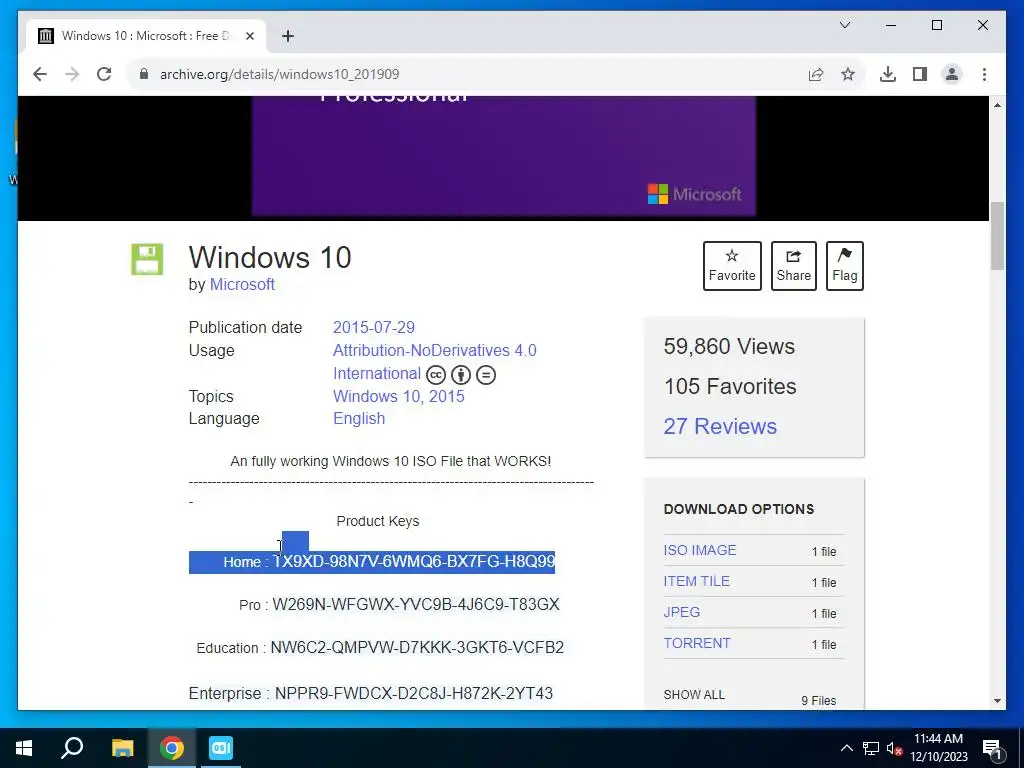Click the Education product key text

pos(417,648)
